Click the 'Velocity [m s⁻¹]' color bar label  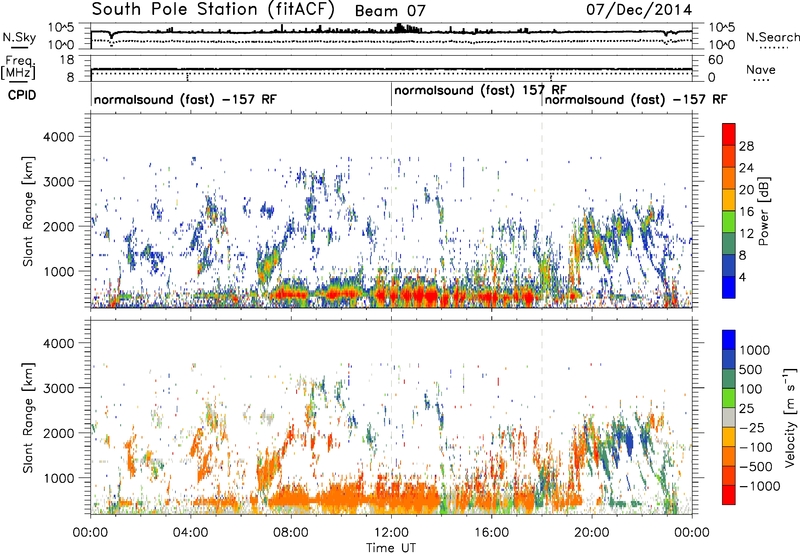pos(790,417)
